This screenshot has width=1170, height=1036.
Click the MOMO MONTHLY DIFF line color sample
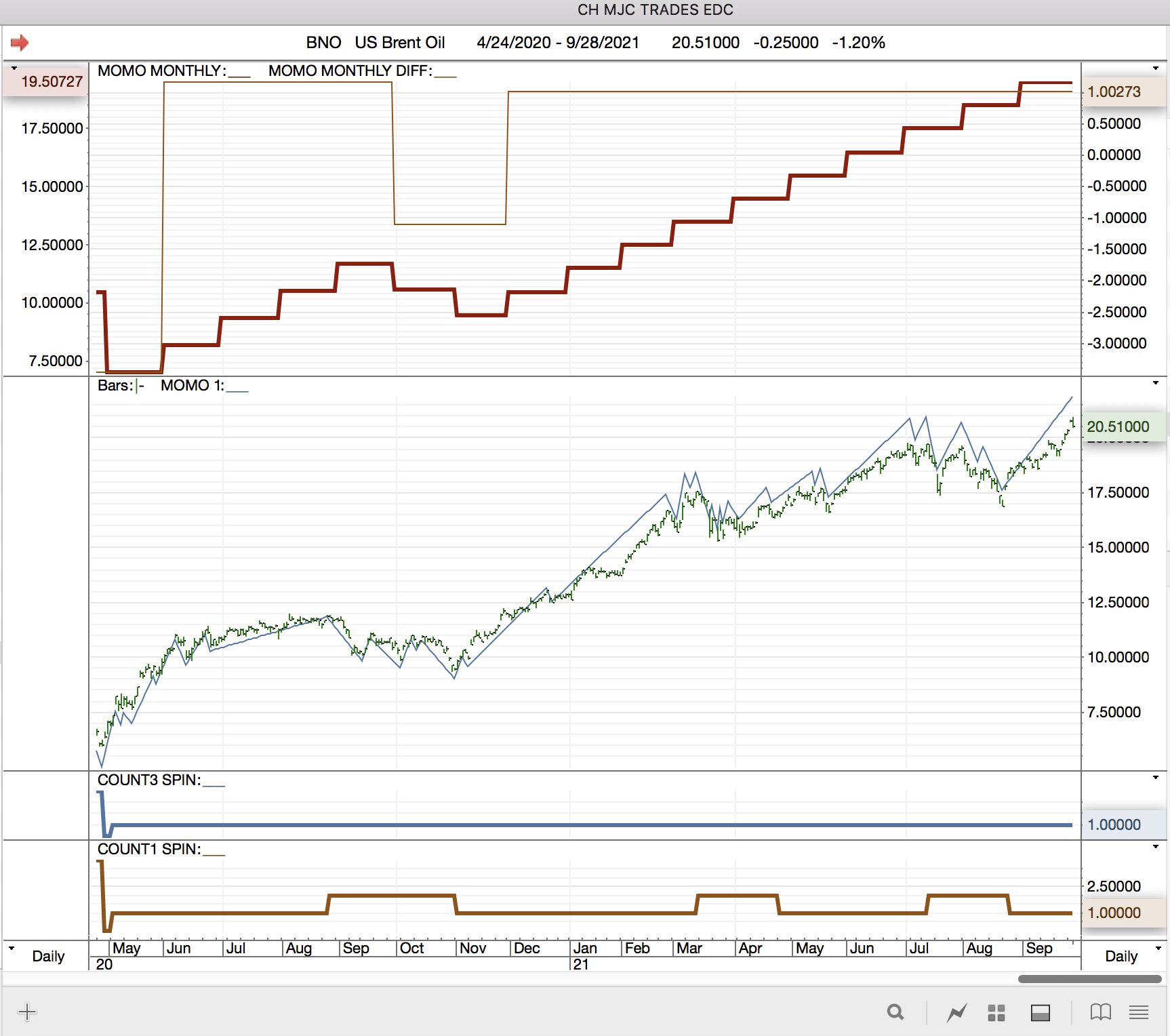coord(445,77)
